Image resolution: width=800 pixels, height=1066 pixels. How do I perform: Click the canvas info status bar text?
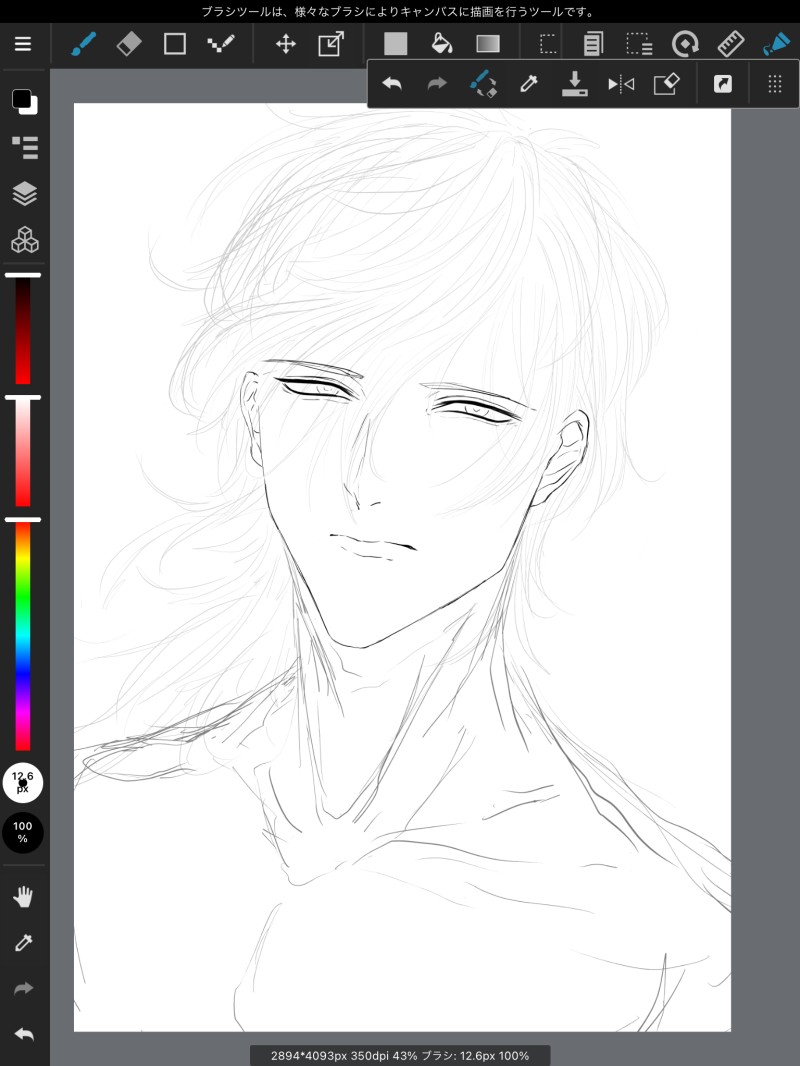(400, 1056)
